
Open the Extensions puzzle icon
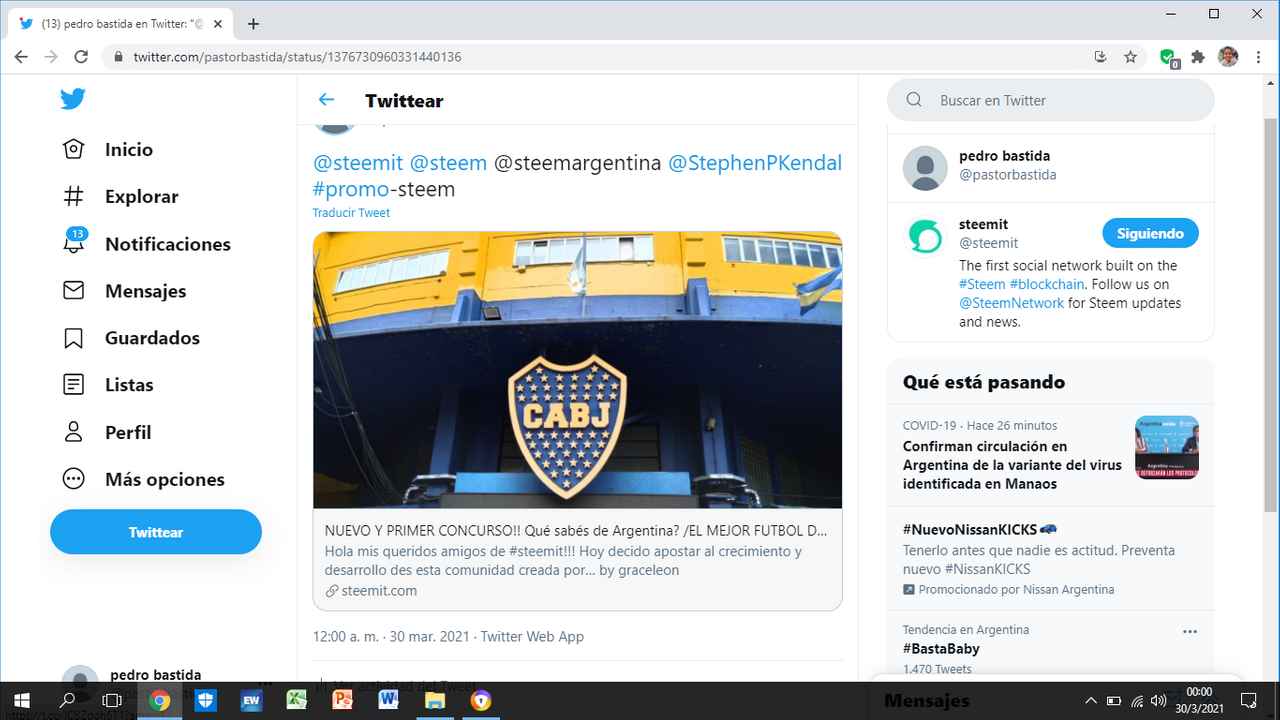[1198, 57]
